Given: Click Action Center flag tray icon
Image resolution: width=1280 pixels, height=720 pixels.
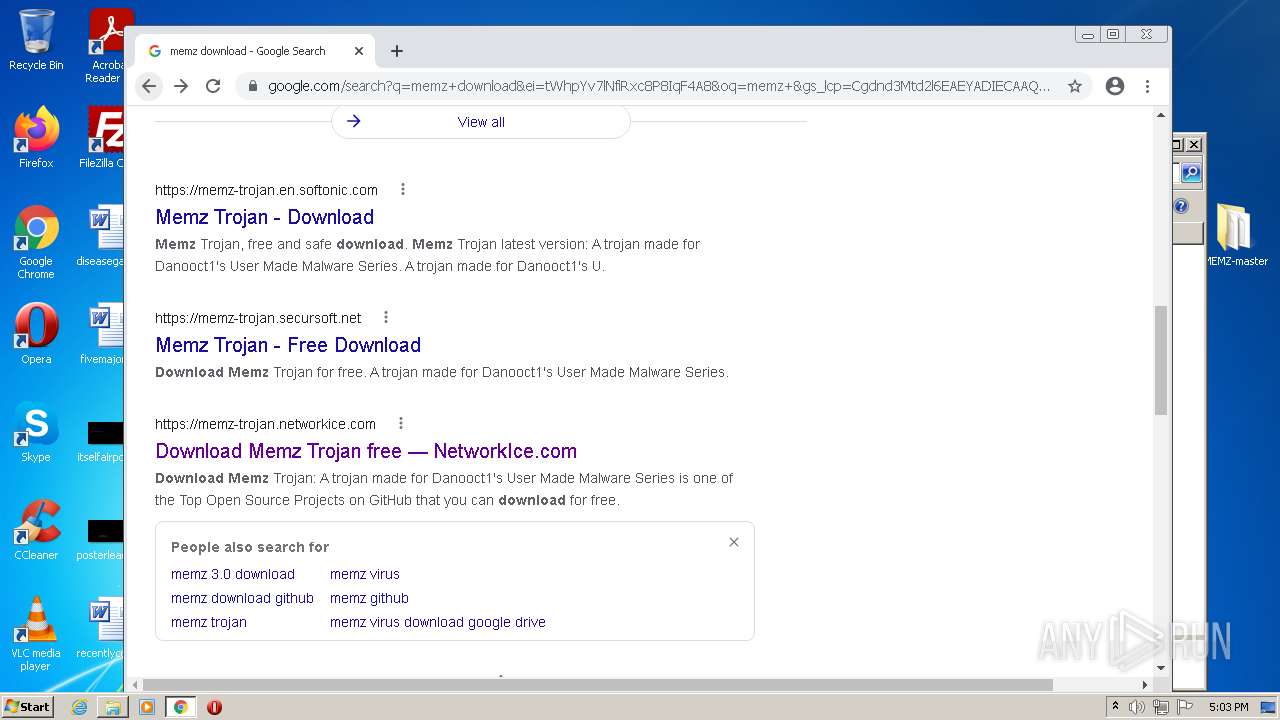Looking at the screenshot, I should coord(1183,707).
